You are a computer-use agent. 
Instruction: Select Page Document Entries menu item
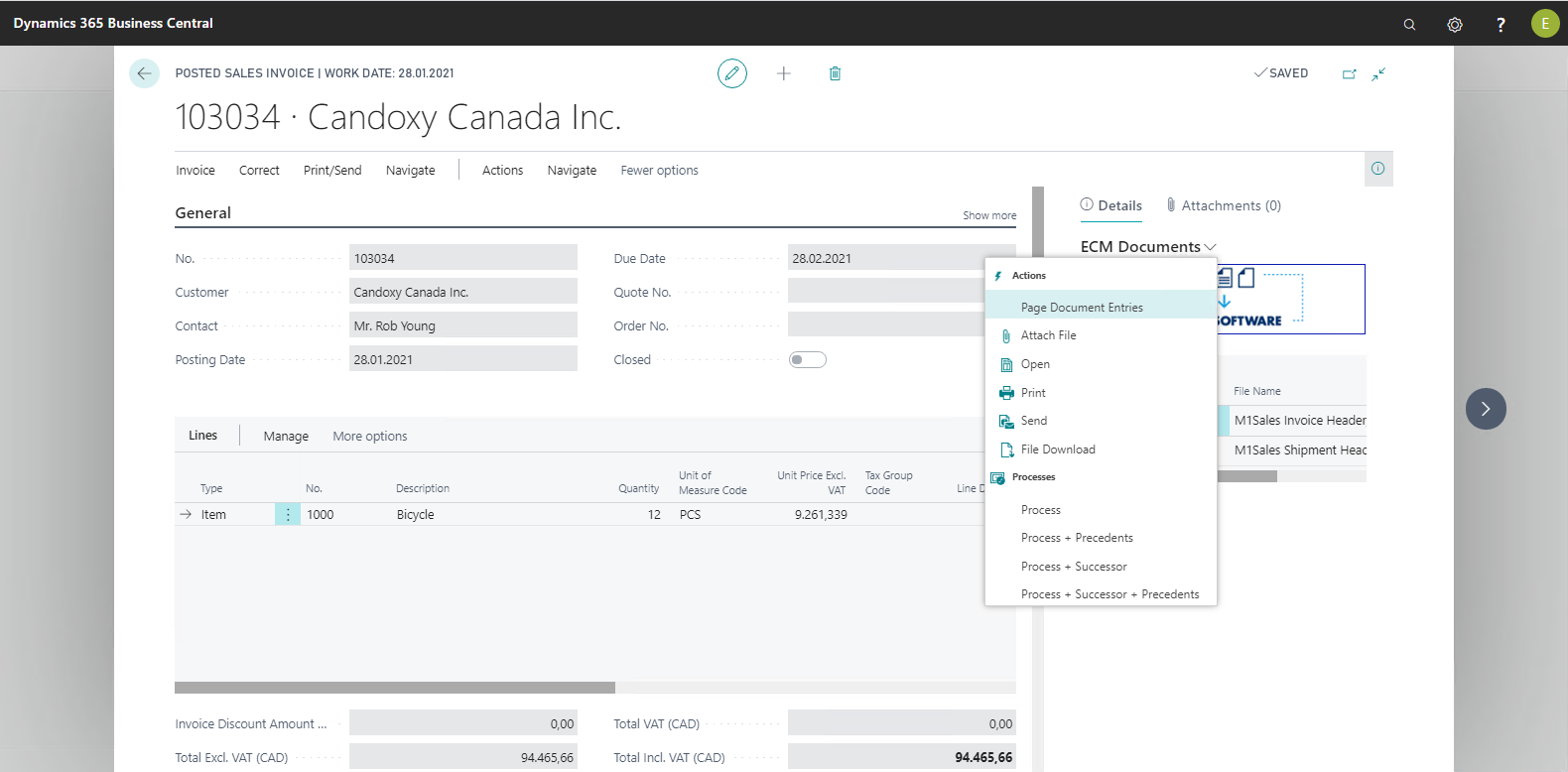1082,308
